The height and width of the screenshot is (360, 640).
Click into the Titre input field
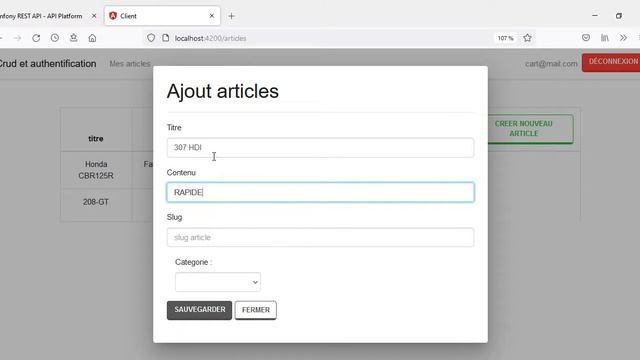pyautogui.click(x=320, y=147)
